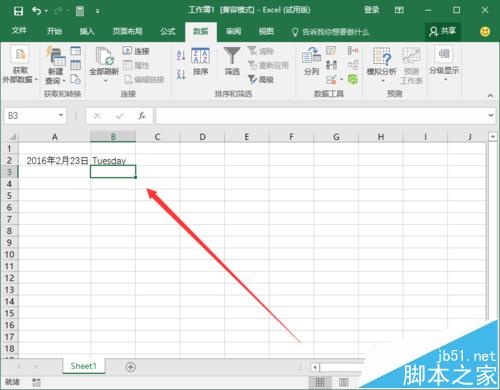This screenshot has height=390, width=500.
Task: Open 分级显示 (Outline) dropdown
Action: tap(444, 64)
